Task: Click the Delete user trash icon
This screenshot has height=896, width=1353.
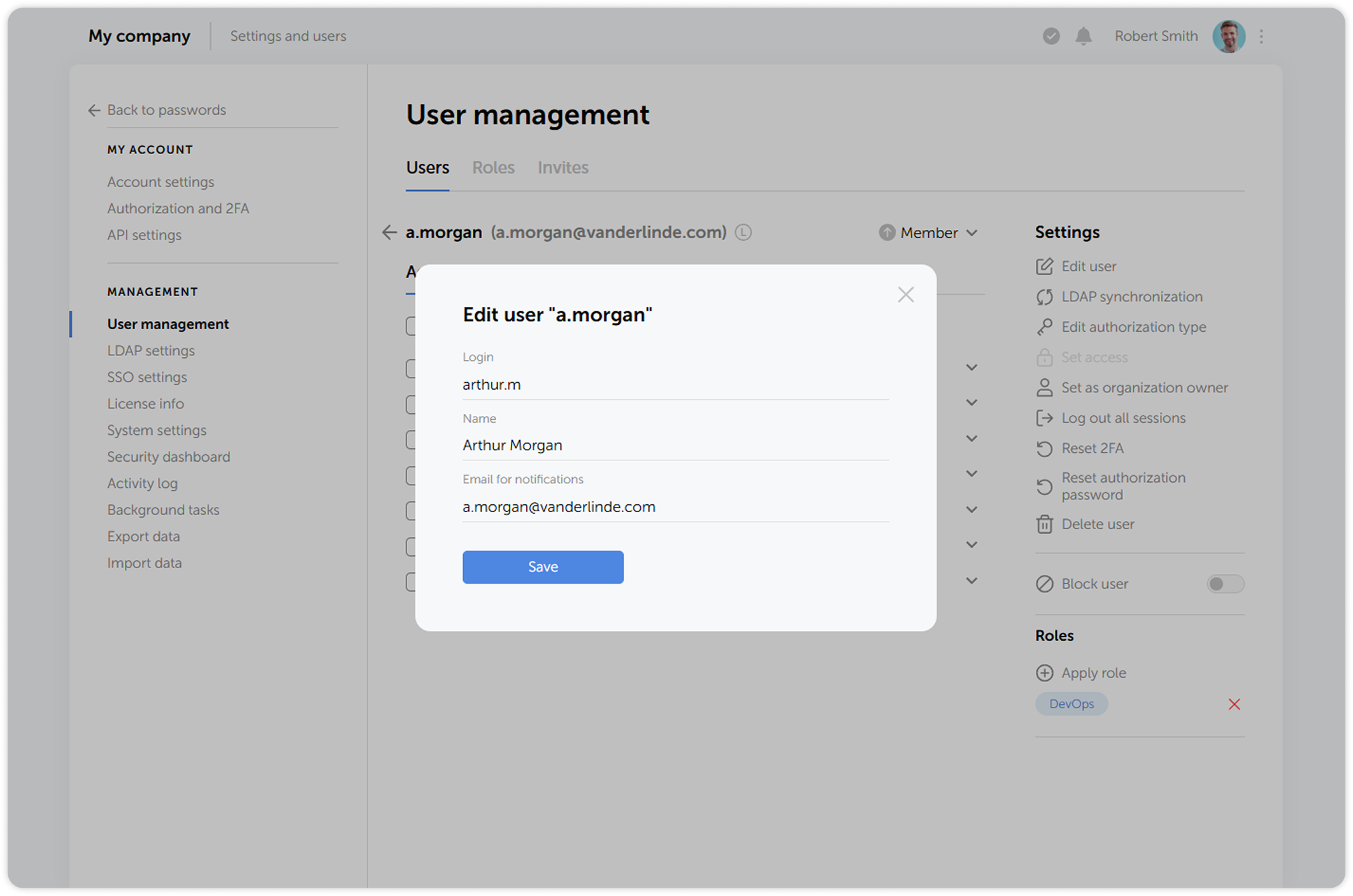Action: coord(1045,524)
